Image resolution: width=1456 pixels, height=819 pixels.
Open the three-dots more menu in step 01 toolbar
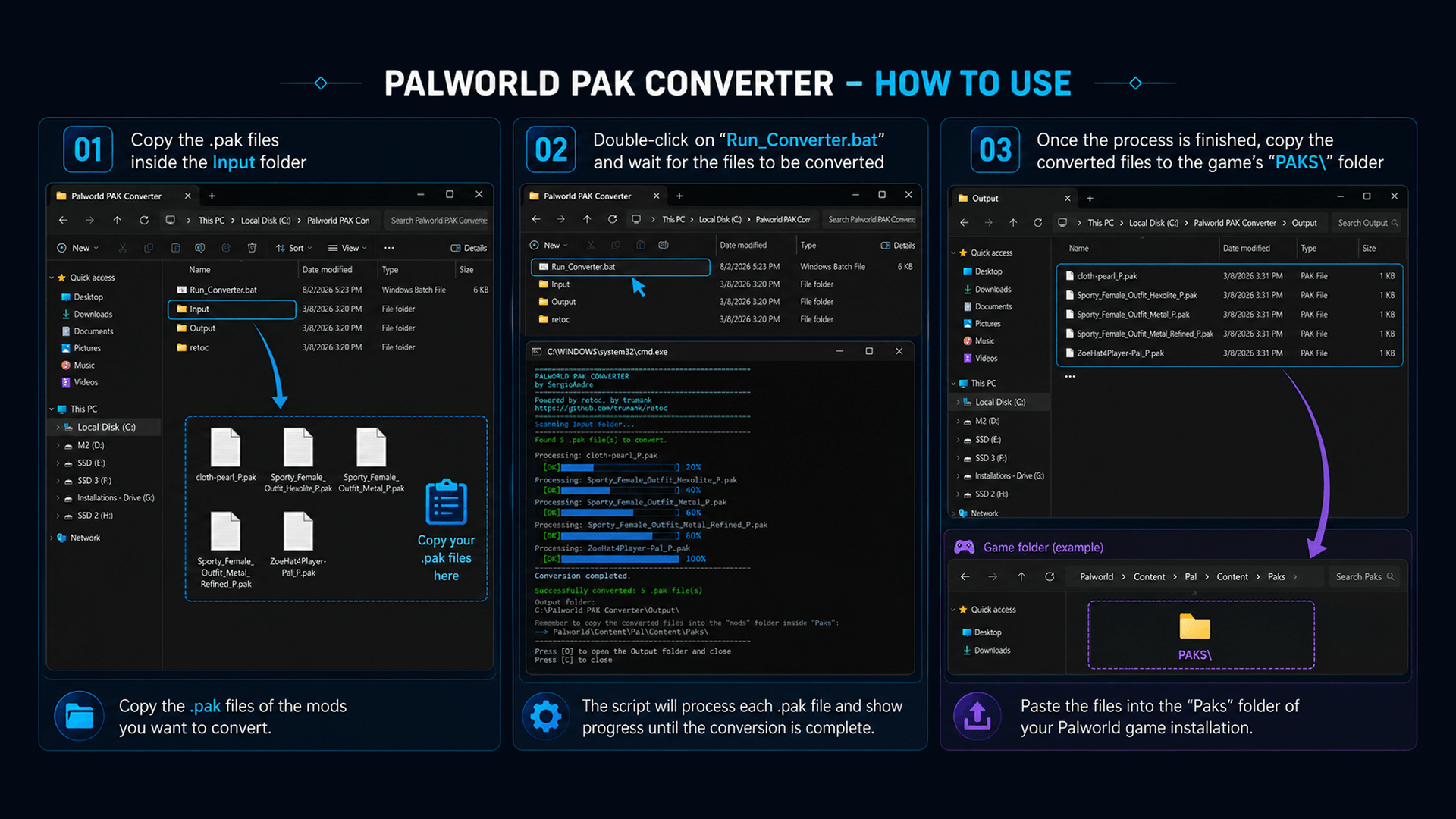point(389,248)
